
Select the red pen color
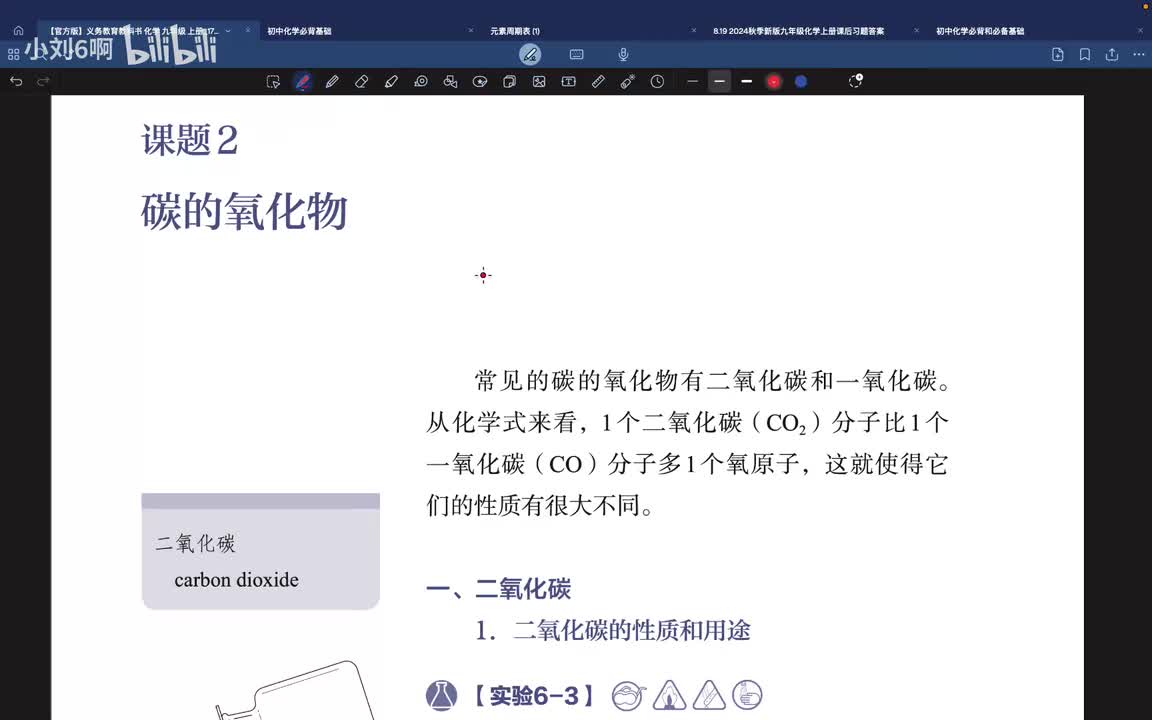pyautogui.click(x=774, y=82)
